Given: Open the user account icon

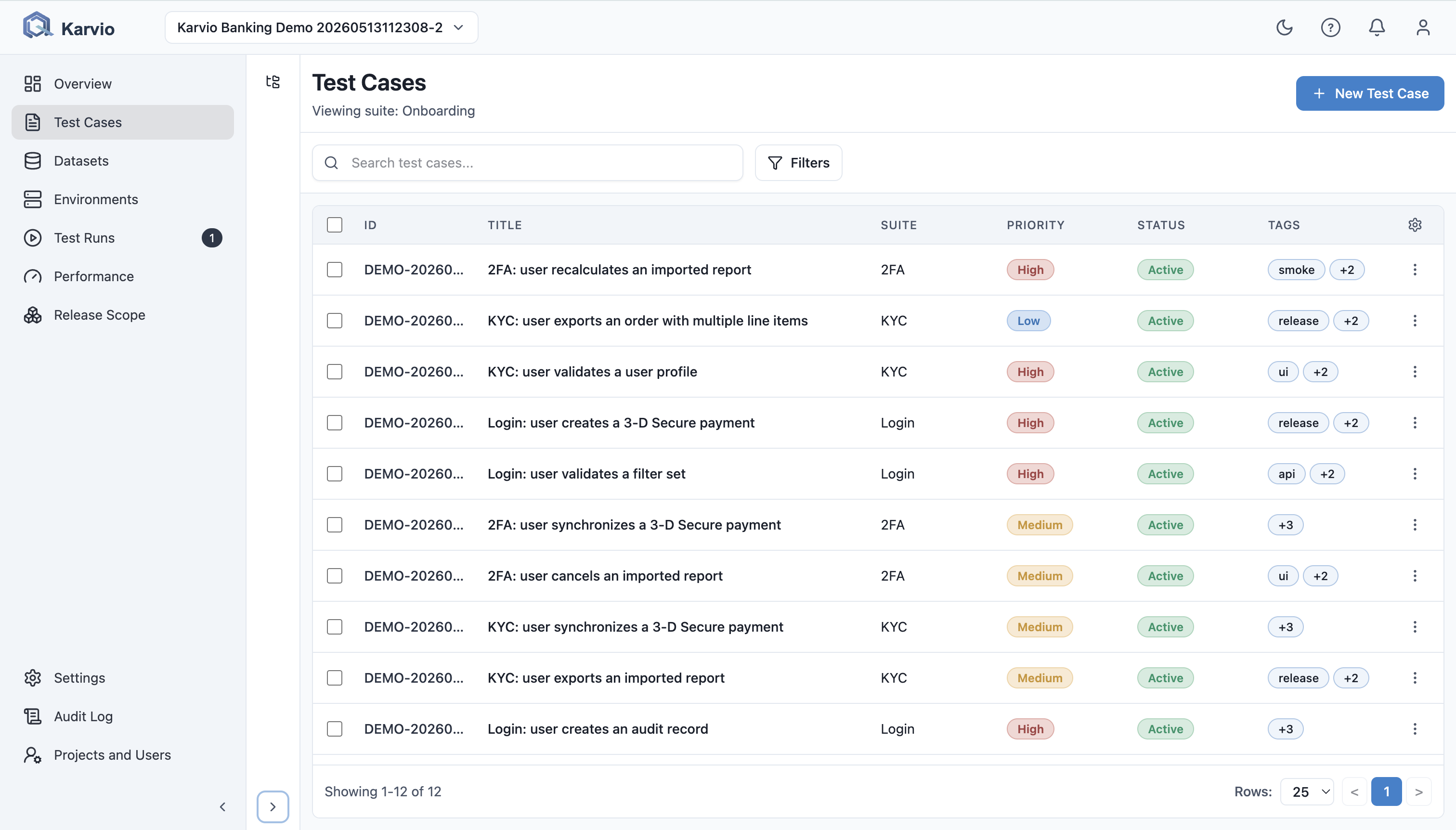Looking at the screenshot, I should pyautogui.click(x=1423, y=27).
